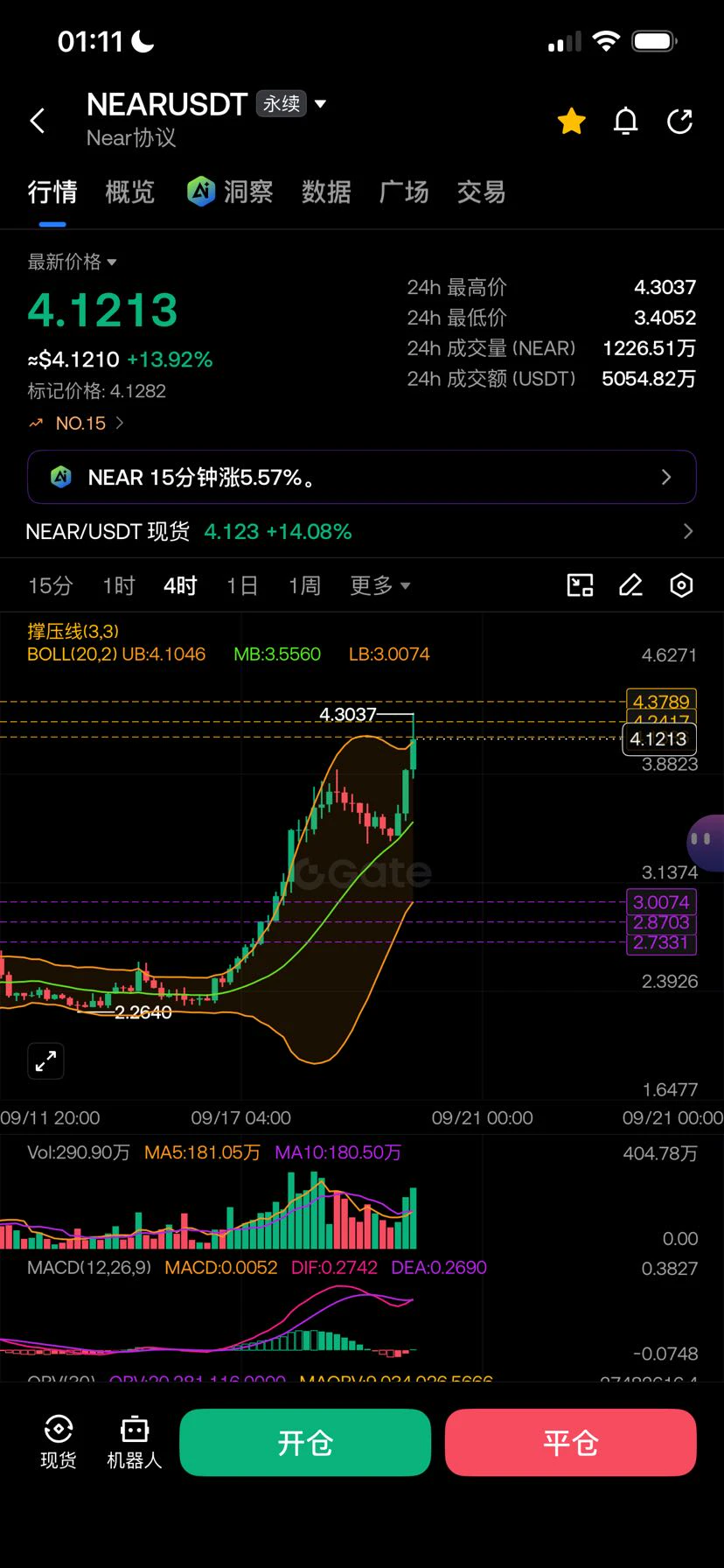Open NEAR/USDT 现货 spot market row
Viewport: 724px width, 1568px height.
pos(362,531)
